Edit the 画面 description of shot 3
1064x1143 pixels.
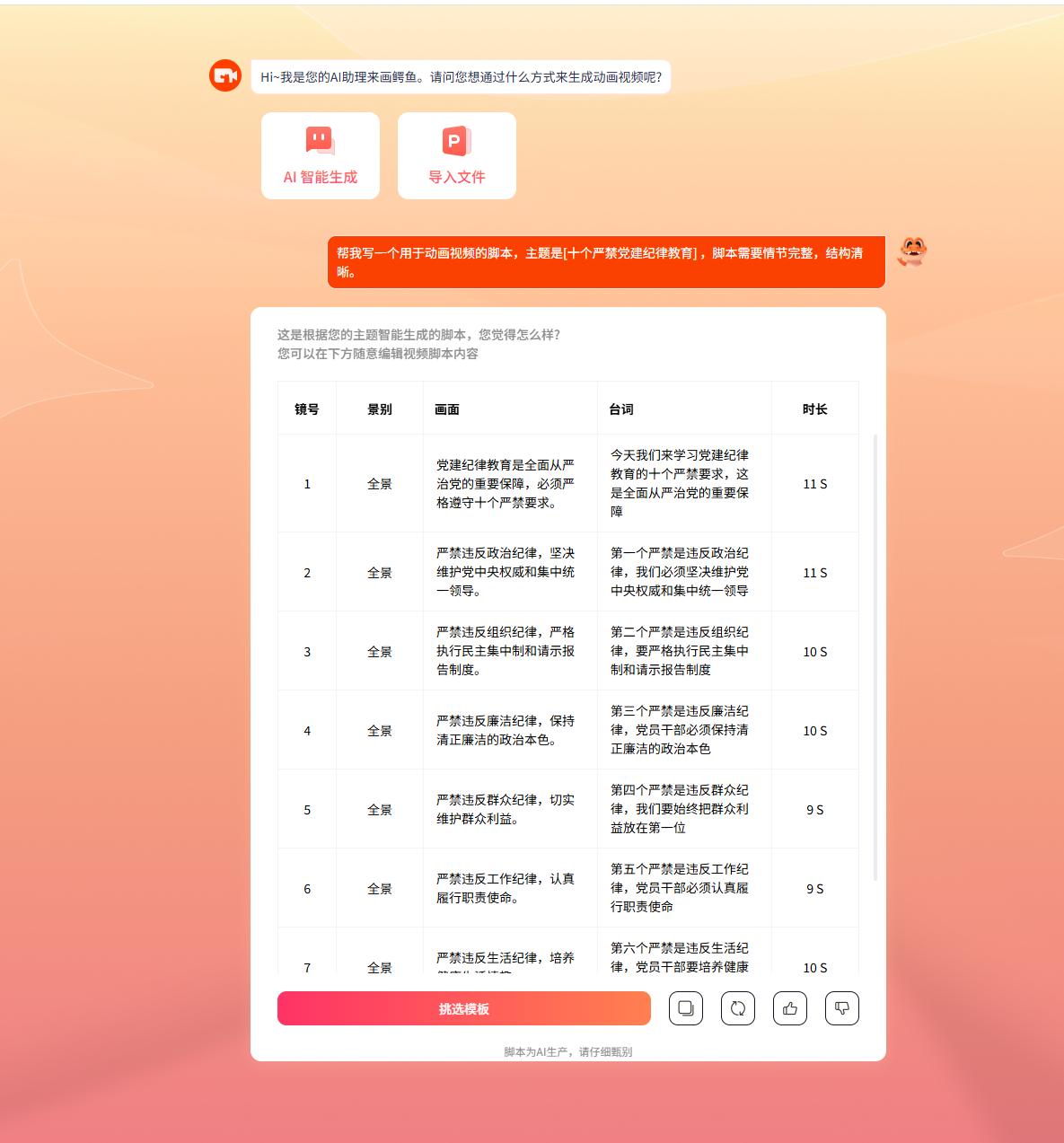509,651
